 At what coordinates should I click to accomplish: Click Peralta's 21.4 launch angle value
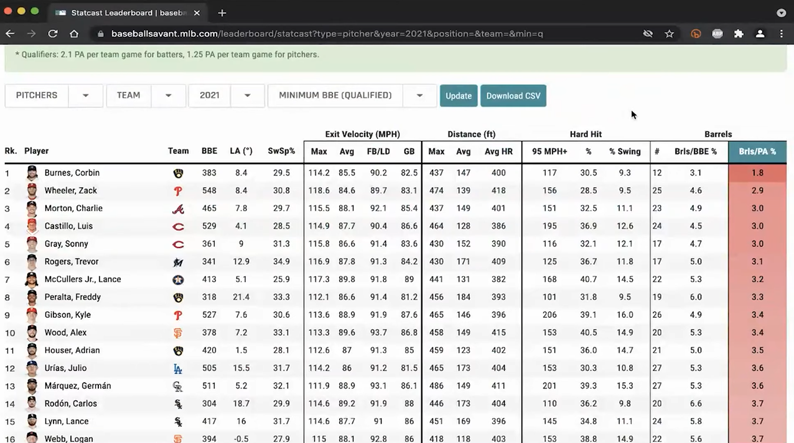(241, 297)
